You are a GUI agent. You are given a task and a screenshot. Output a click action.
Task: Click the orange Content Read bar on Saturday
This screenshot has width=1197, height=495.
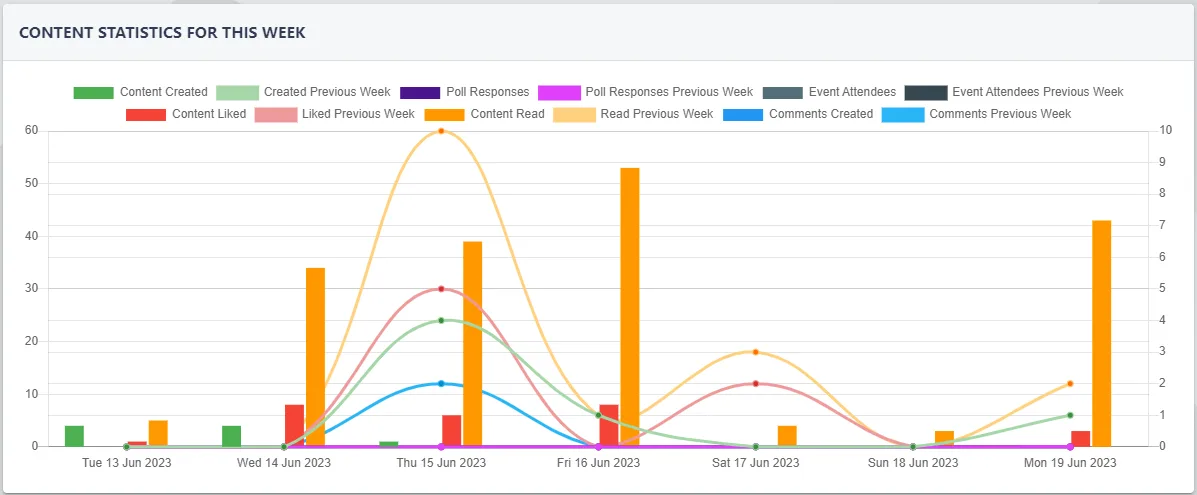pyautogui.click(x=787, y=436)
